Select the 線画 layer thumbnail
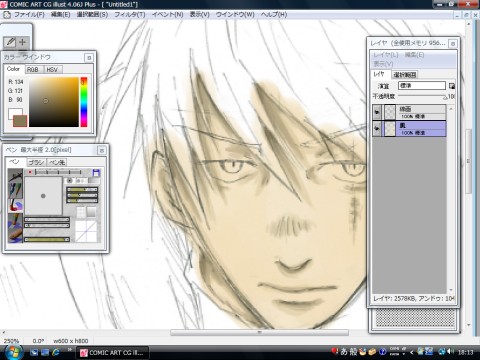The width and height of the screenshot is (480, 360). (390, 112)
